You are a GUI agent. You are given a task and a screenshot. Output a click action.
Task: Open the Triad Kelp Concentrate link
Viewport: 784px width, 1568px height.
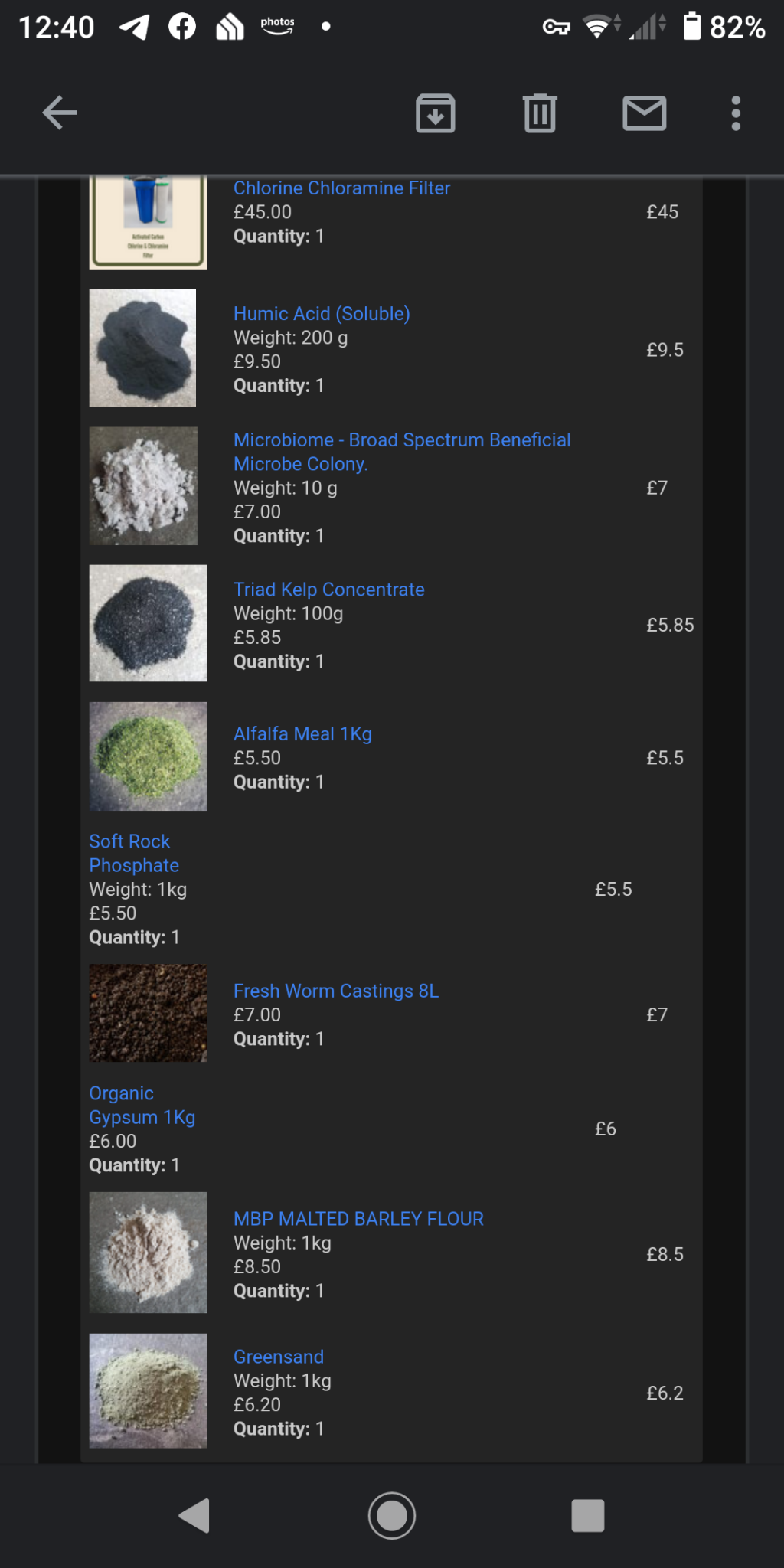point(328,590)
